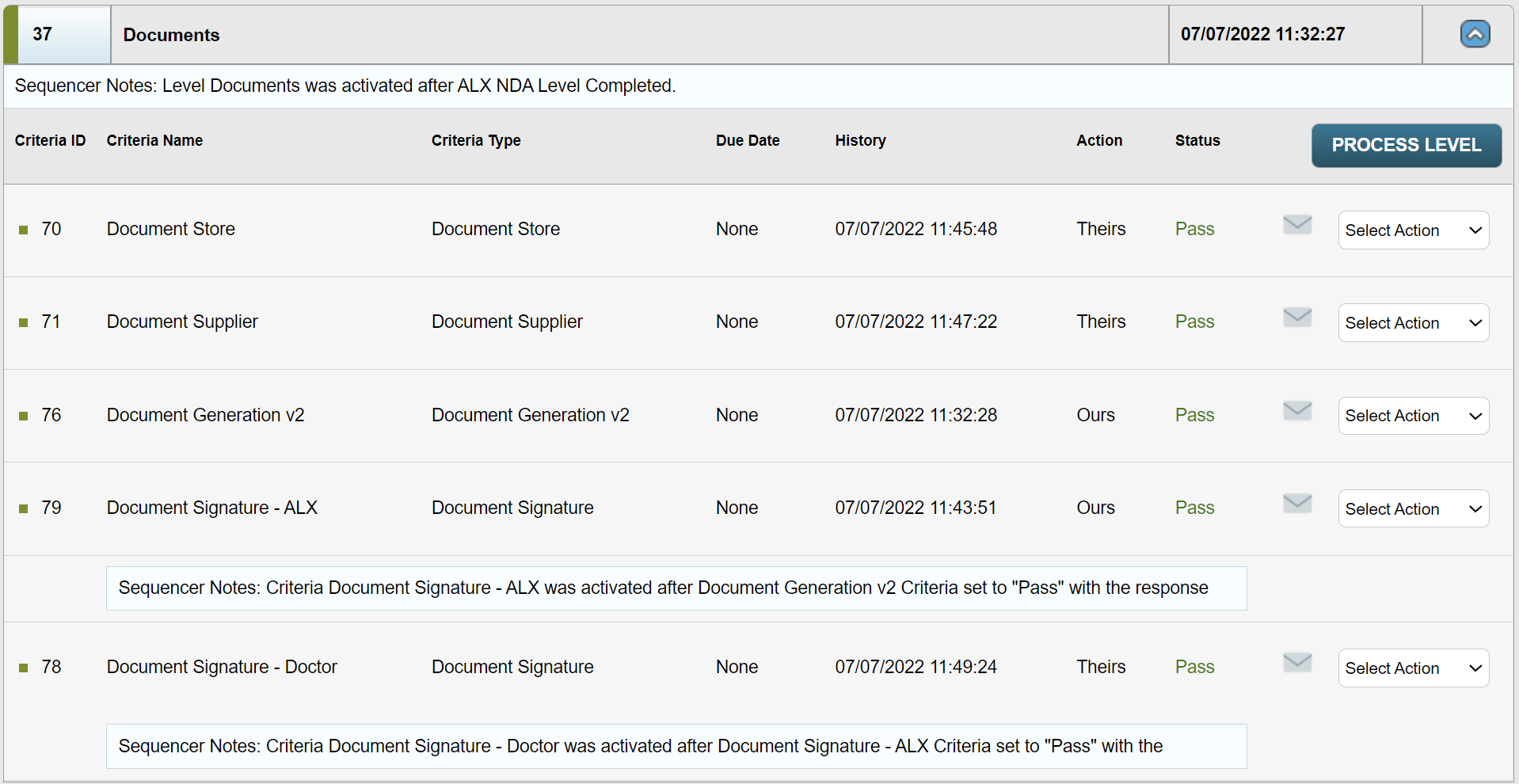This screenshot has height=784, width=1519.
Task: Open Select Action dropdown for criteria 79
Action: coord(1414,509)
